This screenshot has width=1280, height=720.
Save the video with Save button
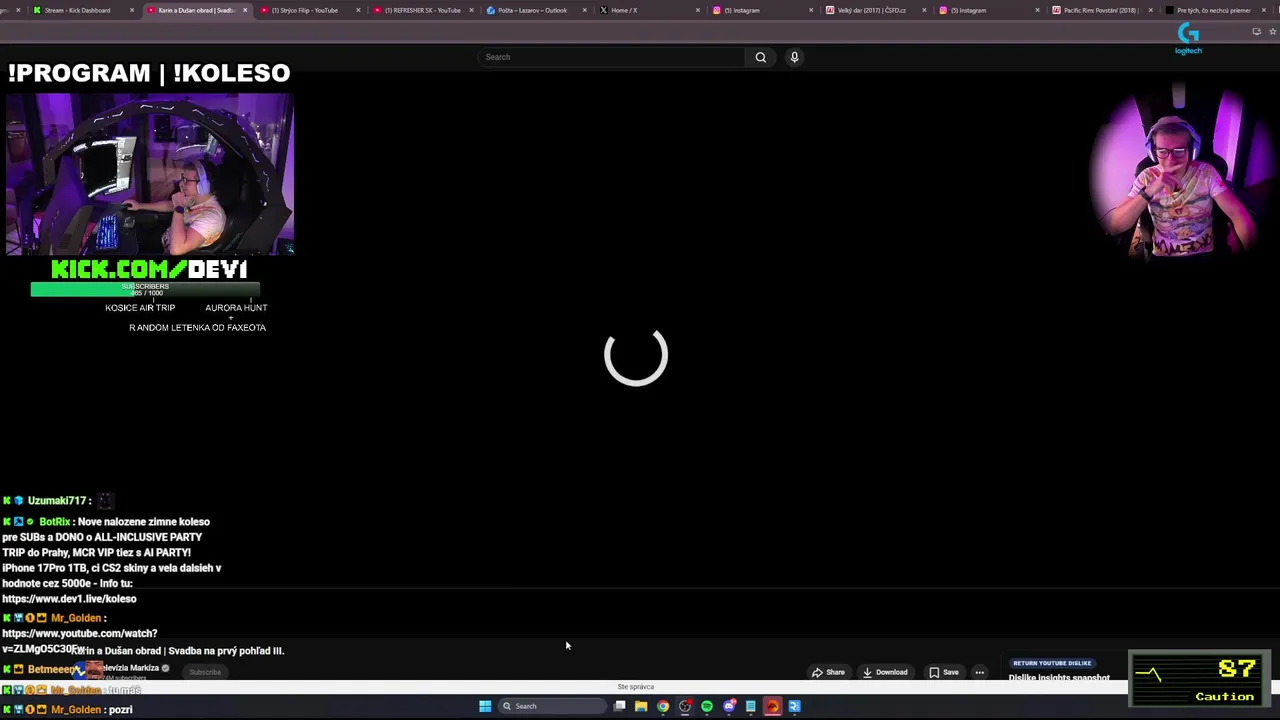click(x=944, y=672)
